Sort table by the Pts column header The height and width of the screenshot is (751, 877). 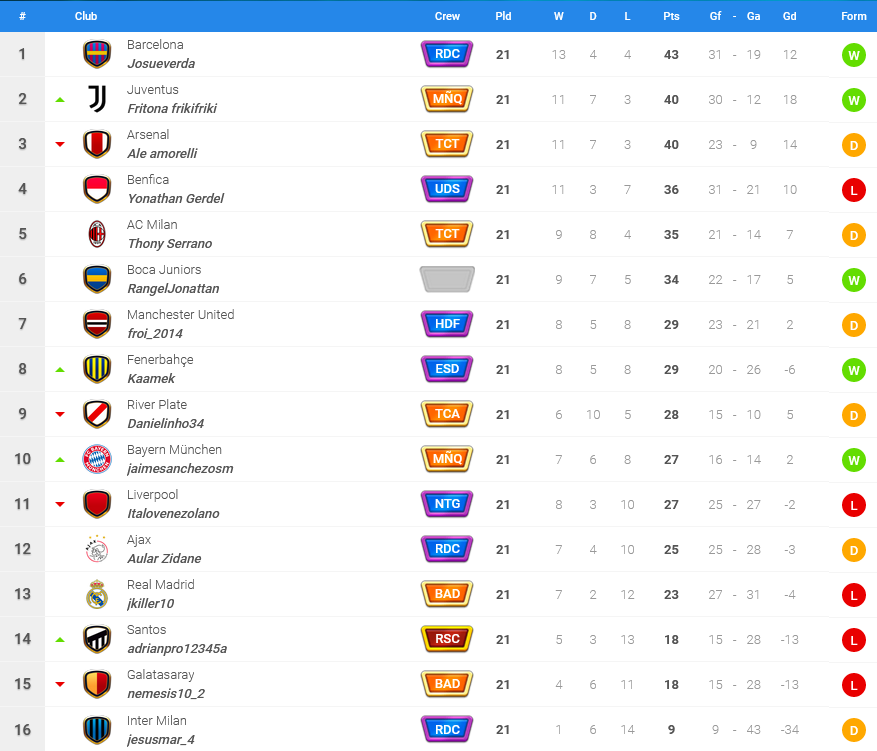click(x=671, y=16)
